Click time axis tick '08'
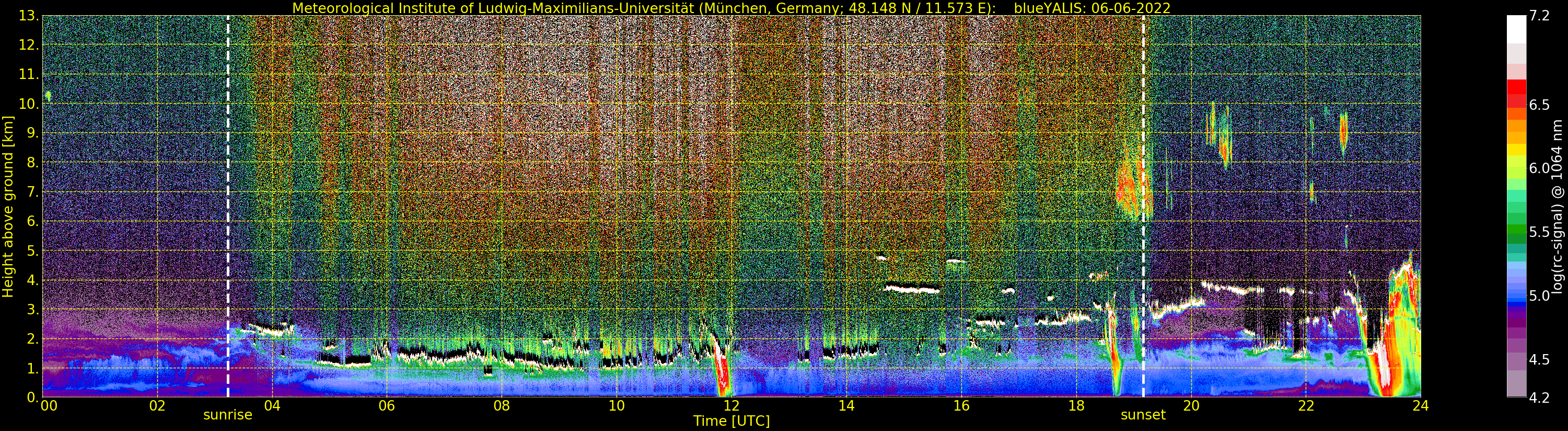Viewport: 1568px width, 431px height. [502, 406]
